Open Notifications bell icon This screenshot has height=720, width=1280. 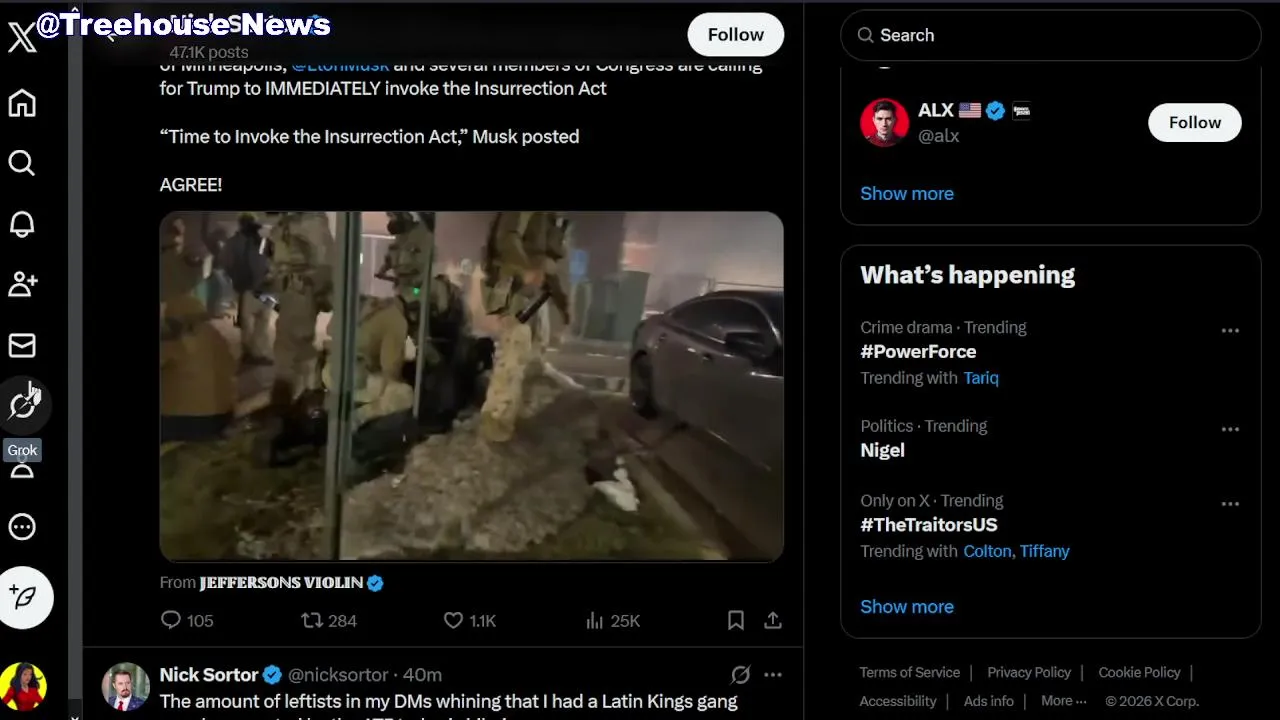coord(22,224)
